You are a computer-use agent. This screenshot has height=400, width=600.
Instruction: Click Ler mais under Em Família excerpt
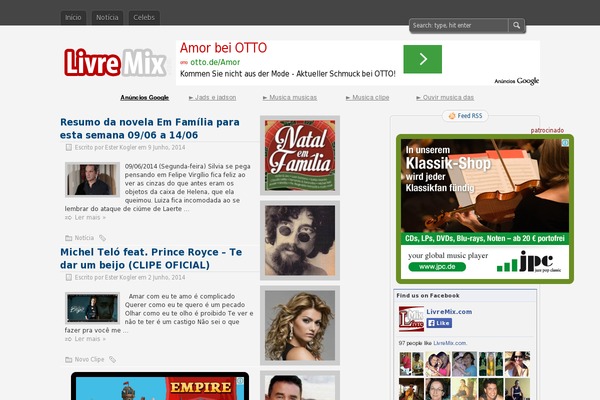click(90, 217)
